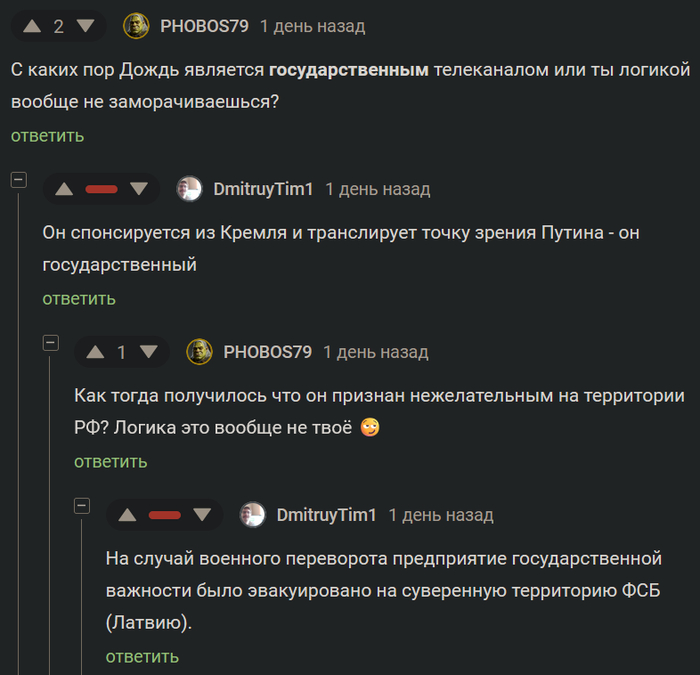Reply to the comment about точку зрения Путина
This screenshot has height=675, width=700.
(79, 299)
